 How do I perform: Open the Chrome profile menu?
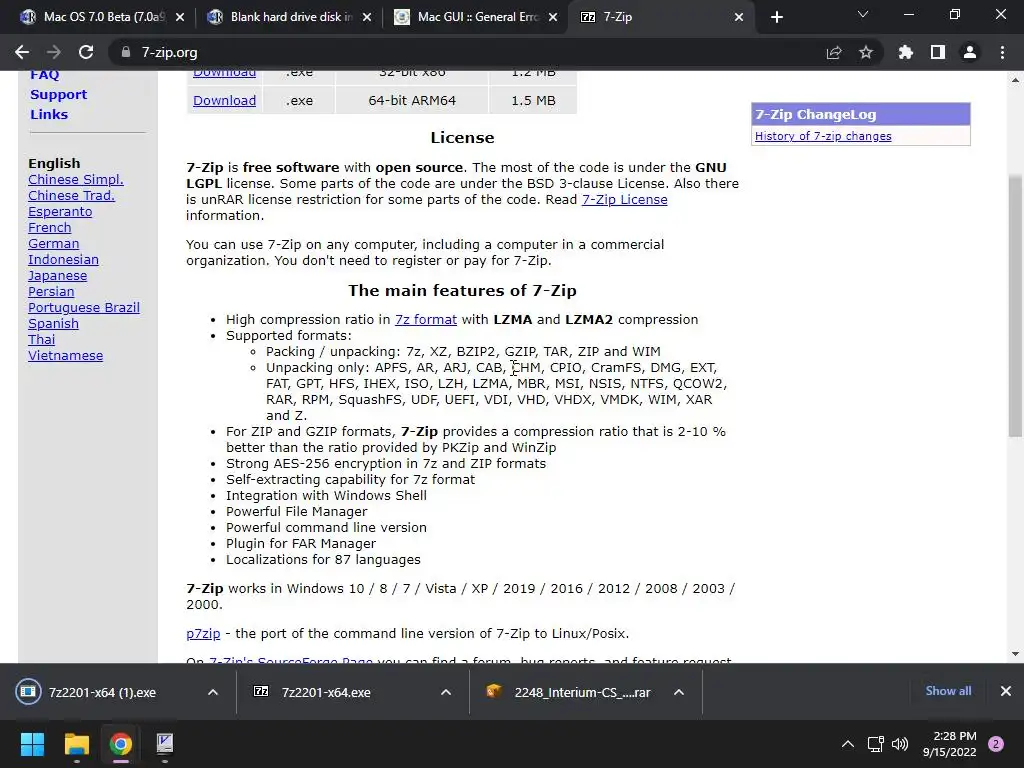(970, 52)
